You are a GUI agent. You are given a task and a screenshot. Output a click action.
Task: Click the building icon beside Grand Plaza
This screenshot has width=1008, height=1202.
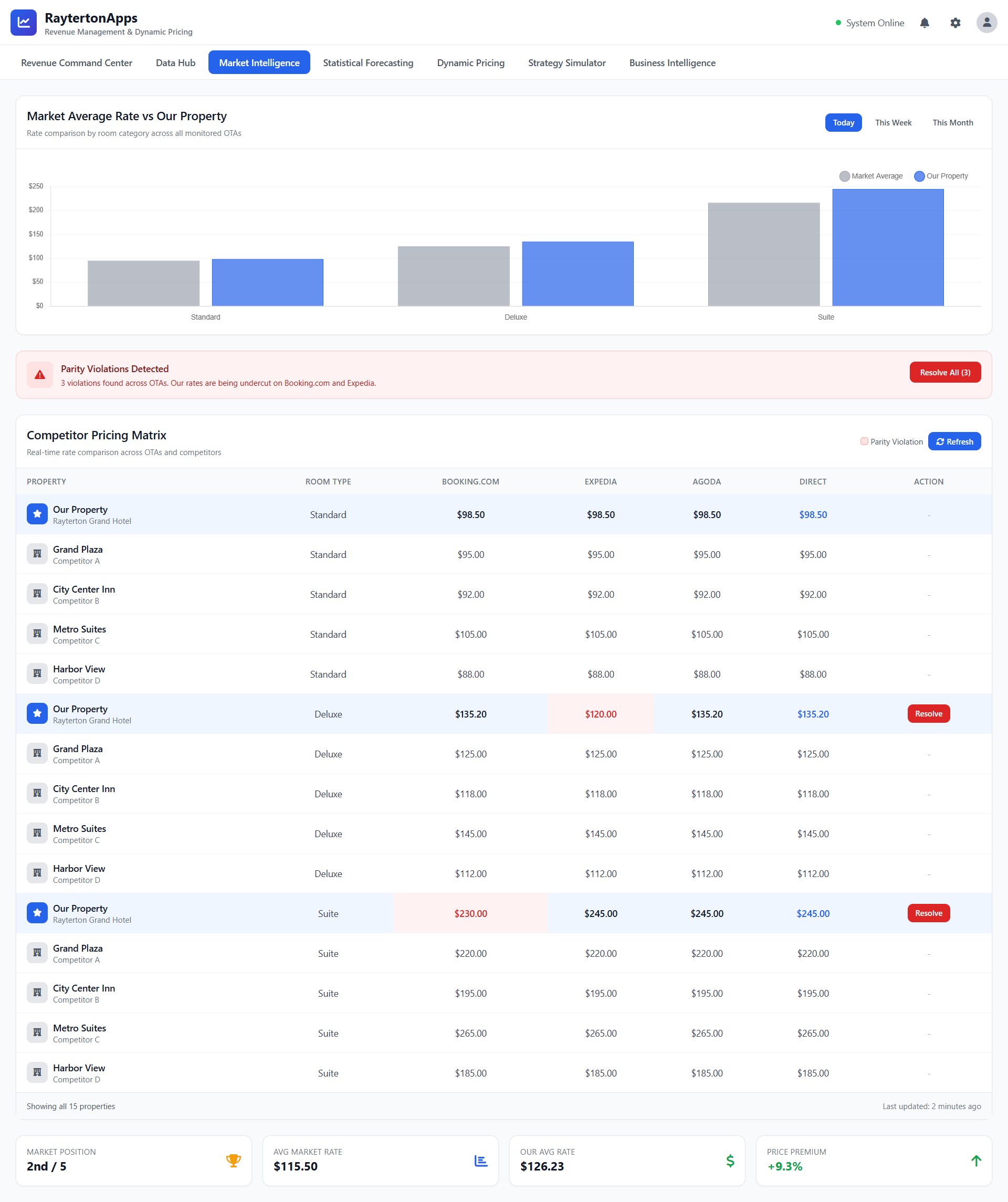point(37,553)
